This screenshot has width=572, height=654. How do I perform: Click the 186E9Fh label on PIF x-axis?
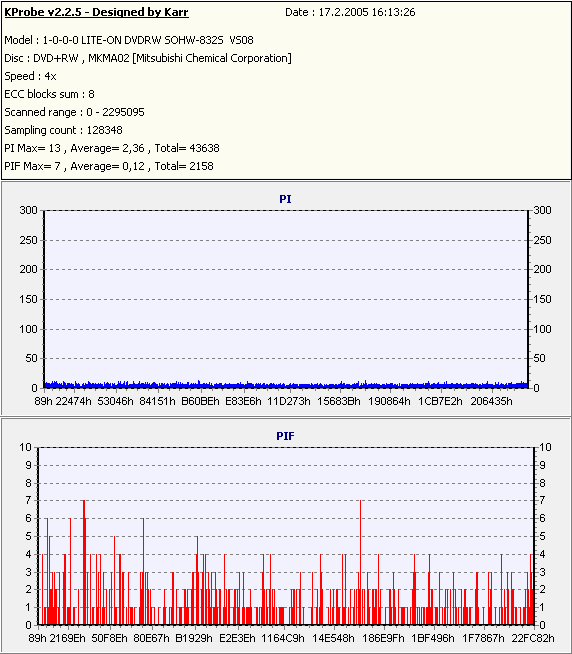(383, 638)
